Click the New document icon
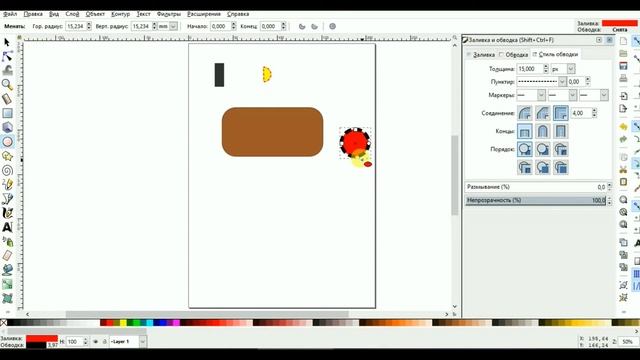 [623, 41]
